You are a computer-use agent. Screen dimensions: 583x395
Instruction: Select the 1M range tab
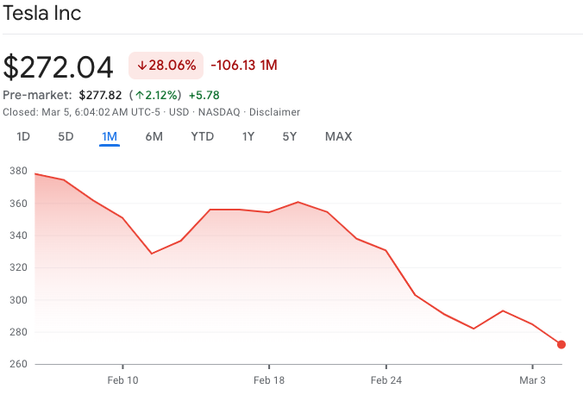click(109, 137)
